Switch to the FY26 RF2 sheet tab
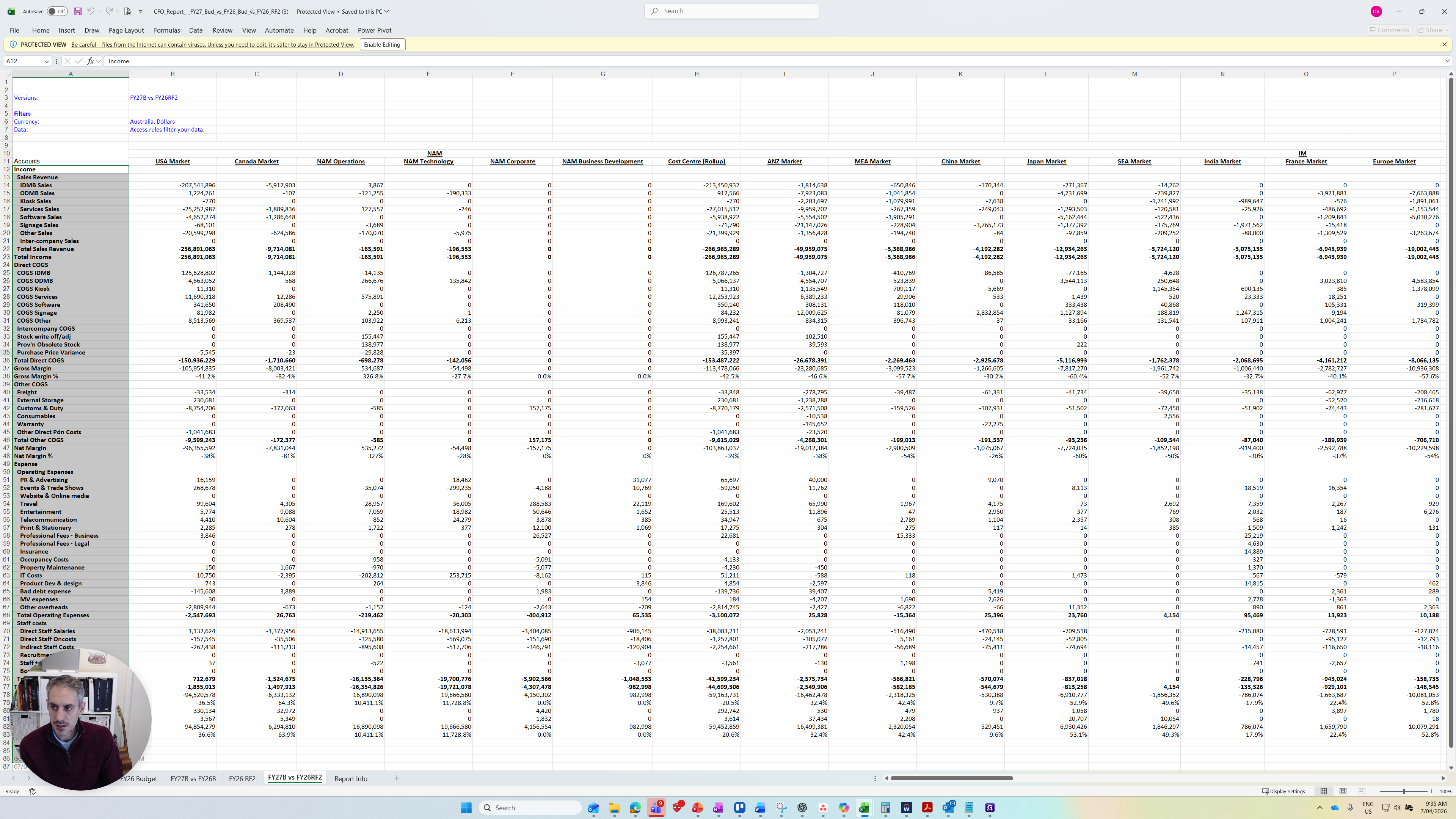The image size is (1456, 819). point(242,778)
